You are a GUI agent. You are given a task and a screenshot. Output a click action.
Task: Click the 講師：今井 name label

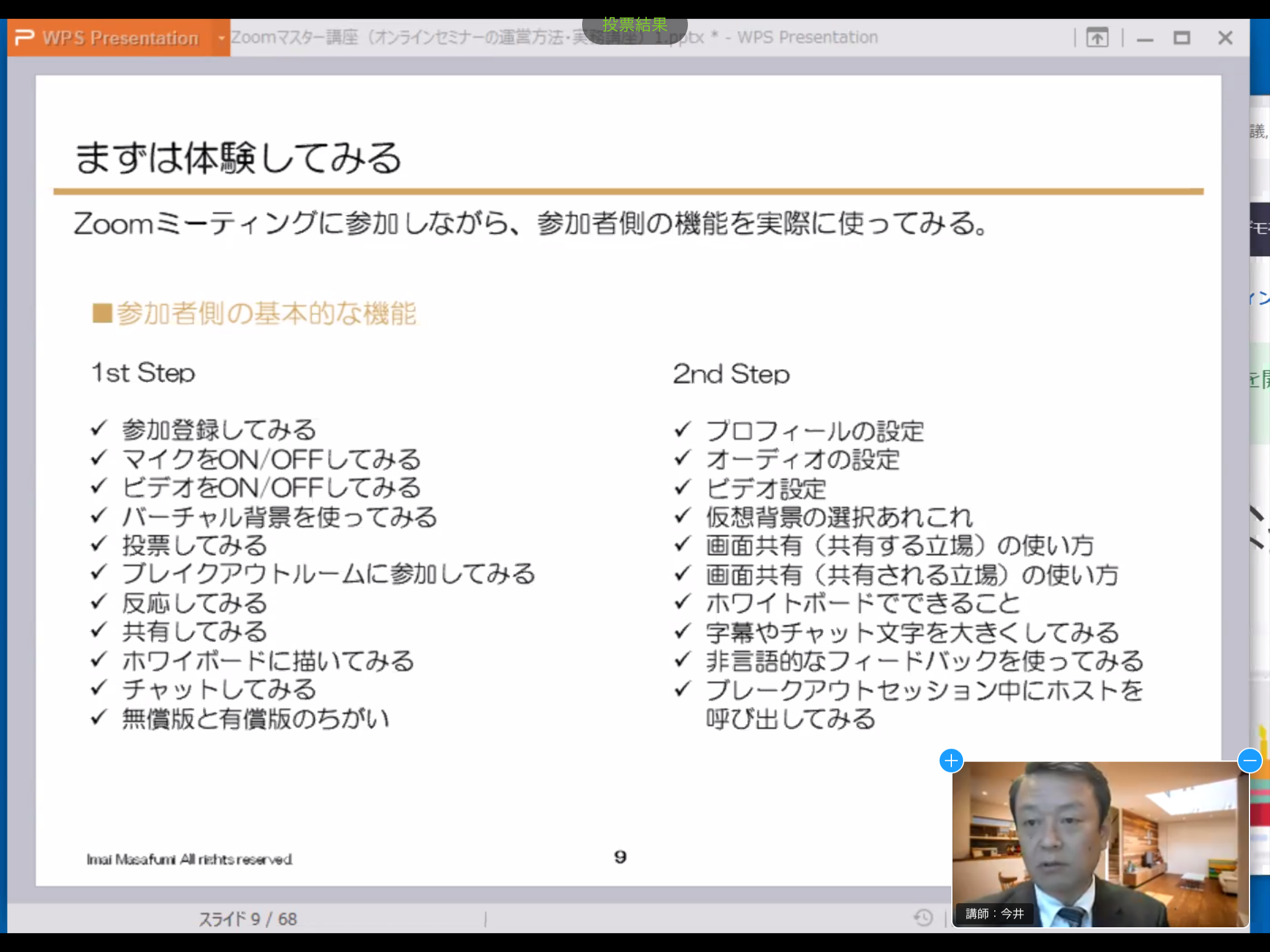[994, 913]
